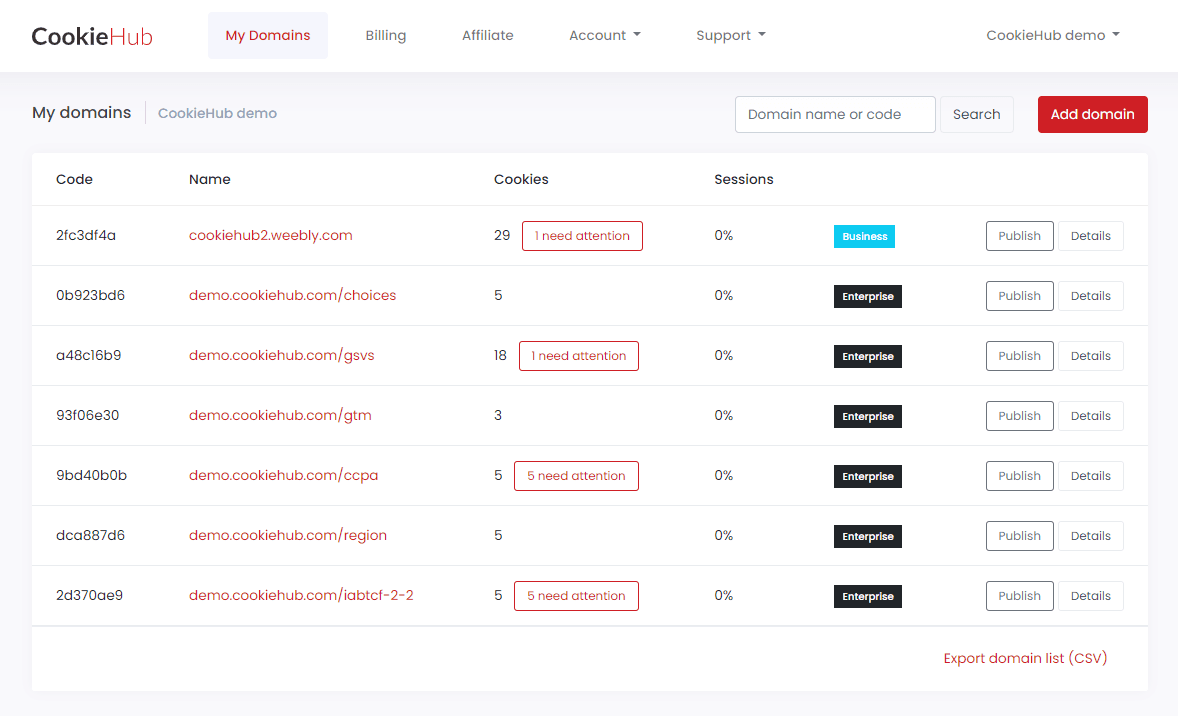Screen dimensions: 1178x716
Task: Open the demo.cookiehub.com/gtm domain link
Action: pyautogui.click(x=280, y=415)
